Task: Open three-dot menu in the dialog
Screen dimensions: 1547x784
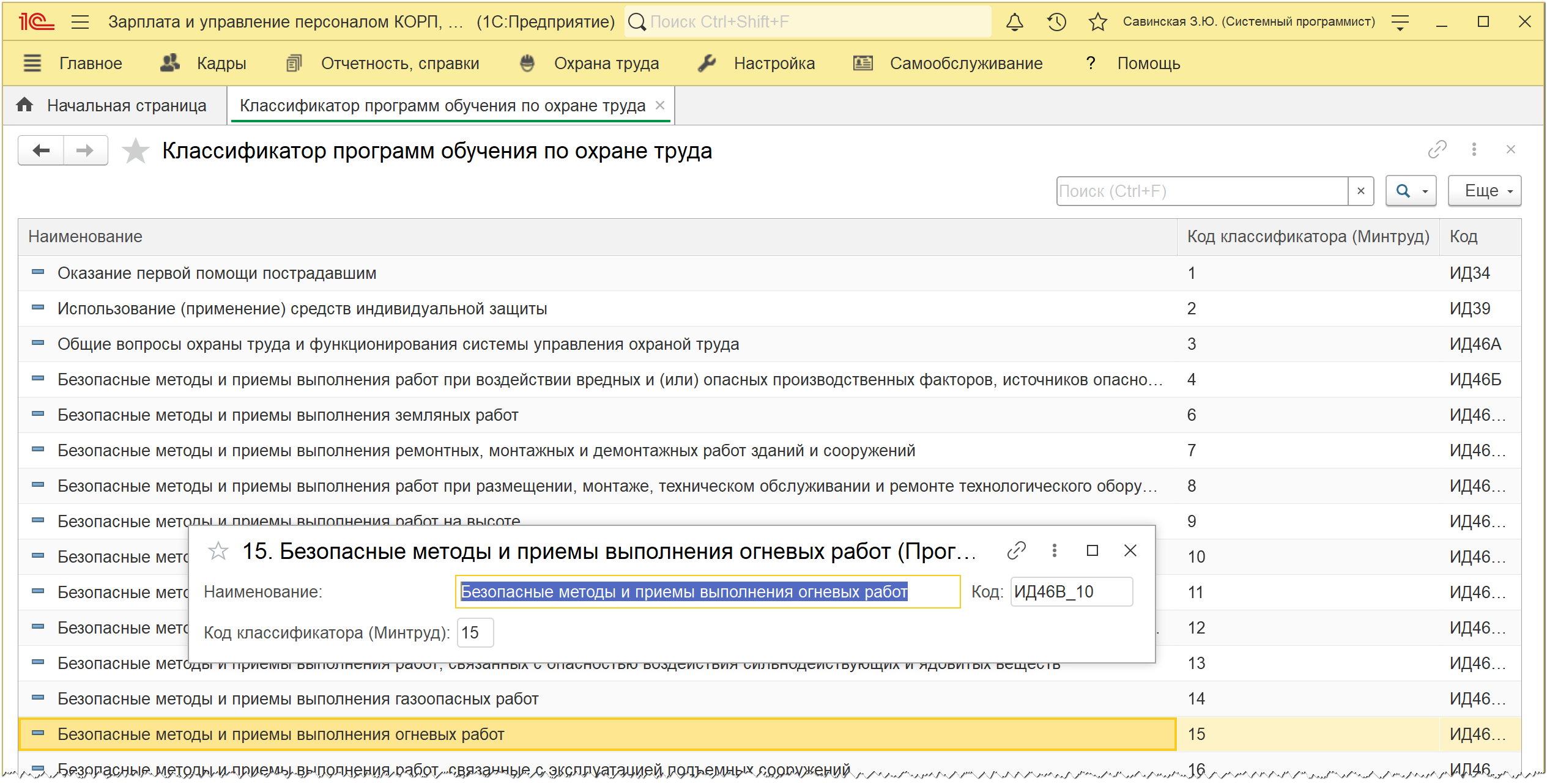Action: (1054, 550)
